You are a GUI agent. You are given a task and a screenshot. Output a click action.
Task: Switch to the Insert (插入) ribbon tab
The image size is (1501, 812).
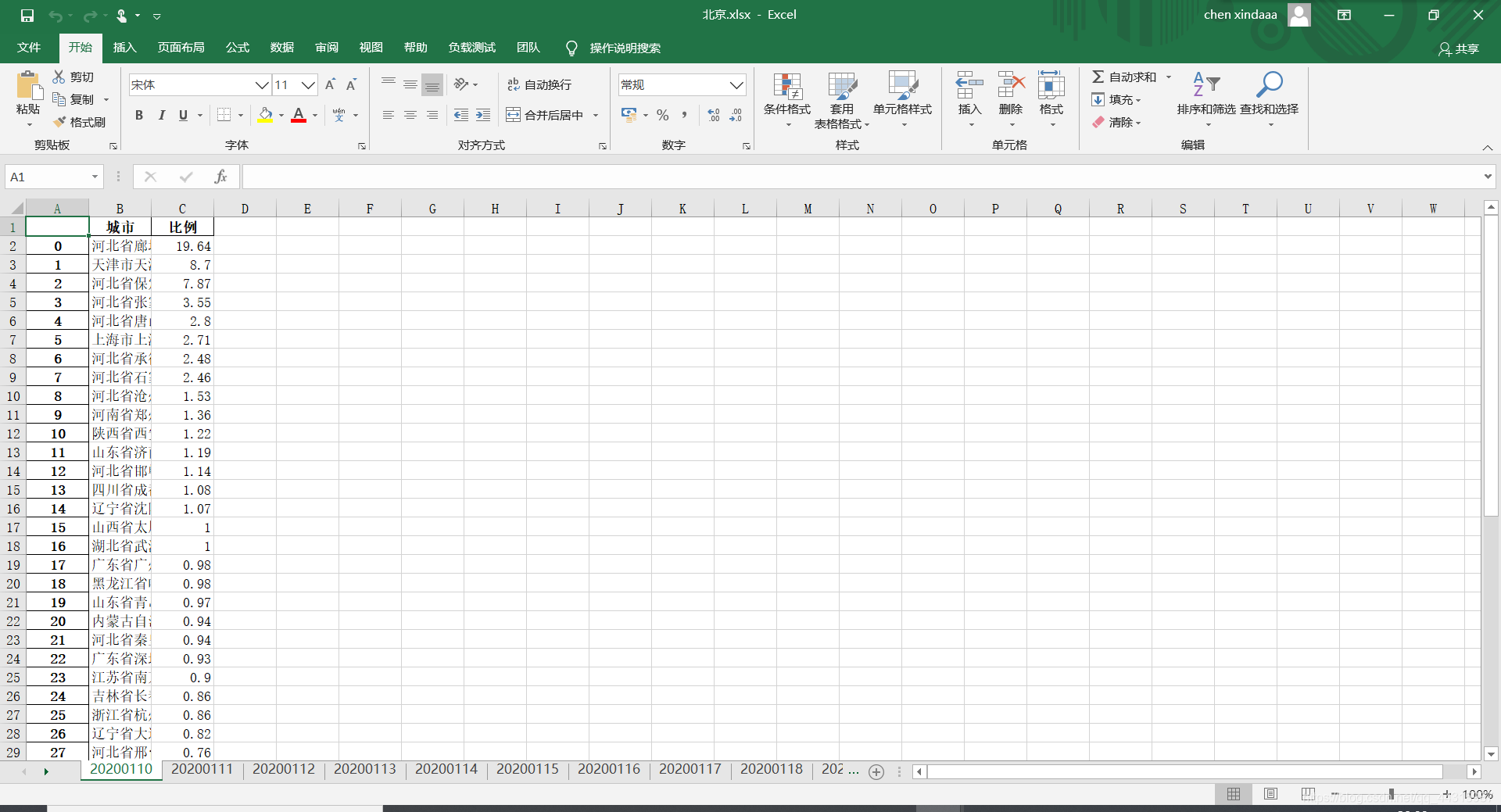[x=125, y=48]
